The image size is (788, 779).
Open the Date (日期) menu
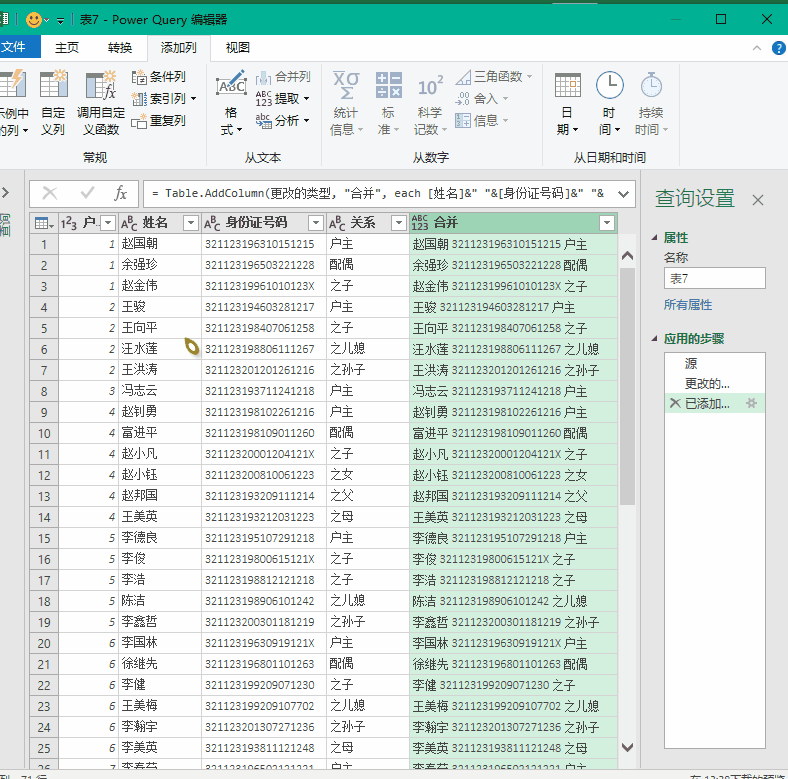point(567,103)
